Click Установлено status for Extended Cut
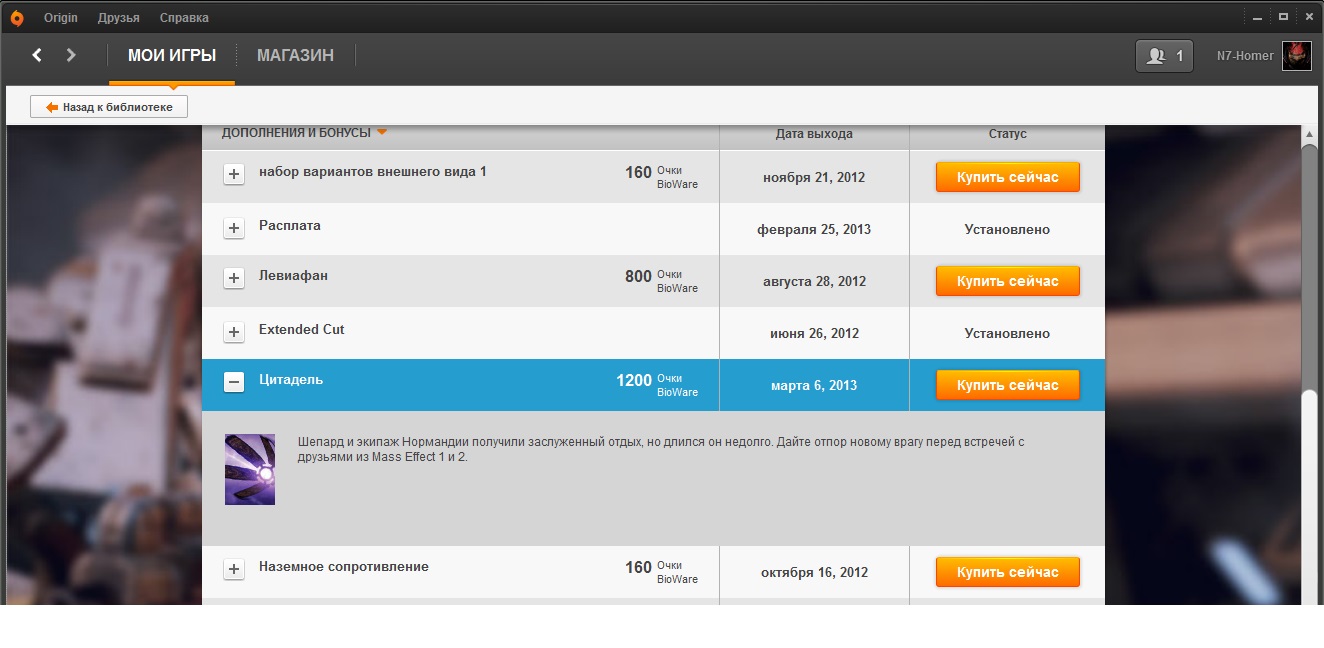 [1007, 333]
